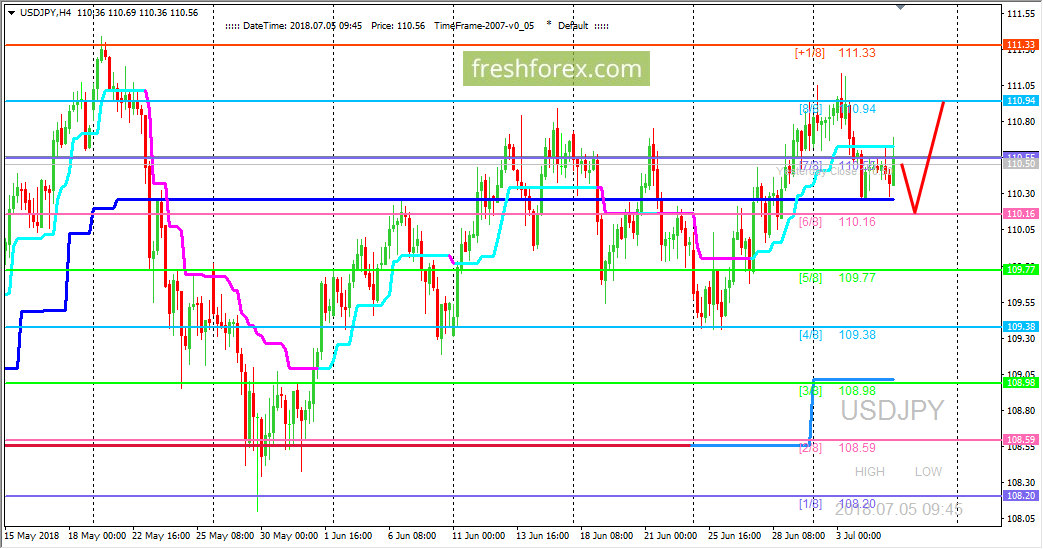Click the '28 Jun 08:00' time axis label
Viewport: 1043px width, 549px height.
tap(798, 536)
